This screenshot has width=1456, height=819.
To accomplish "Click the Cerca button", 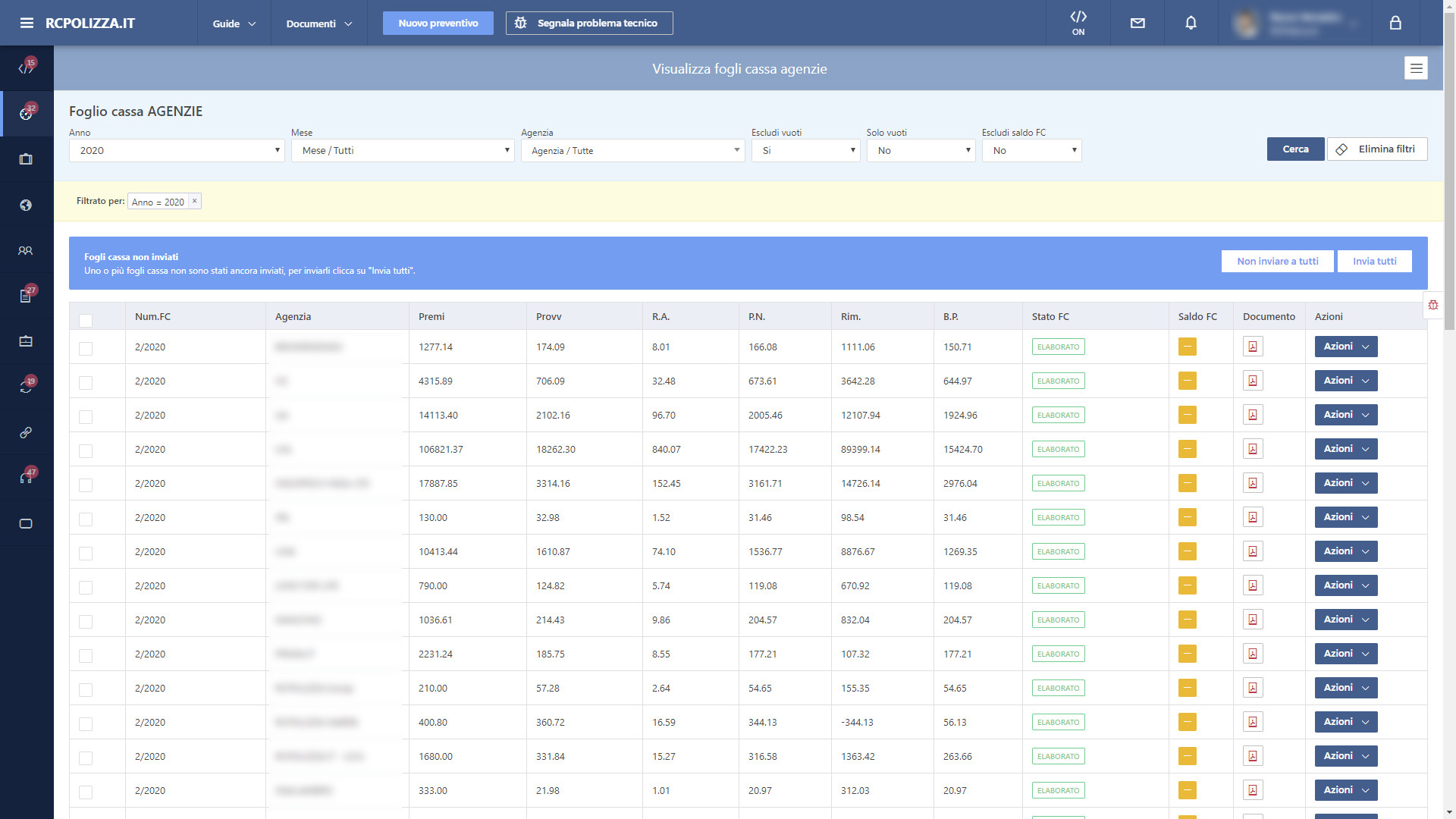I will click(x=1294, y=149).
